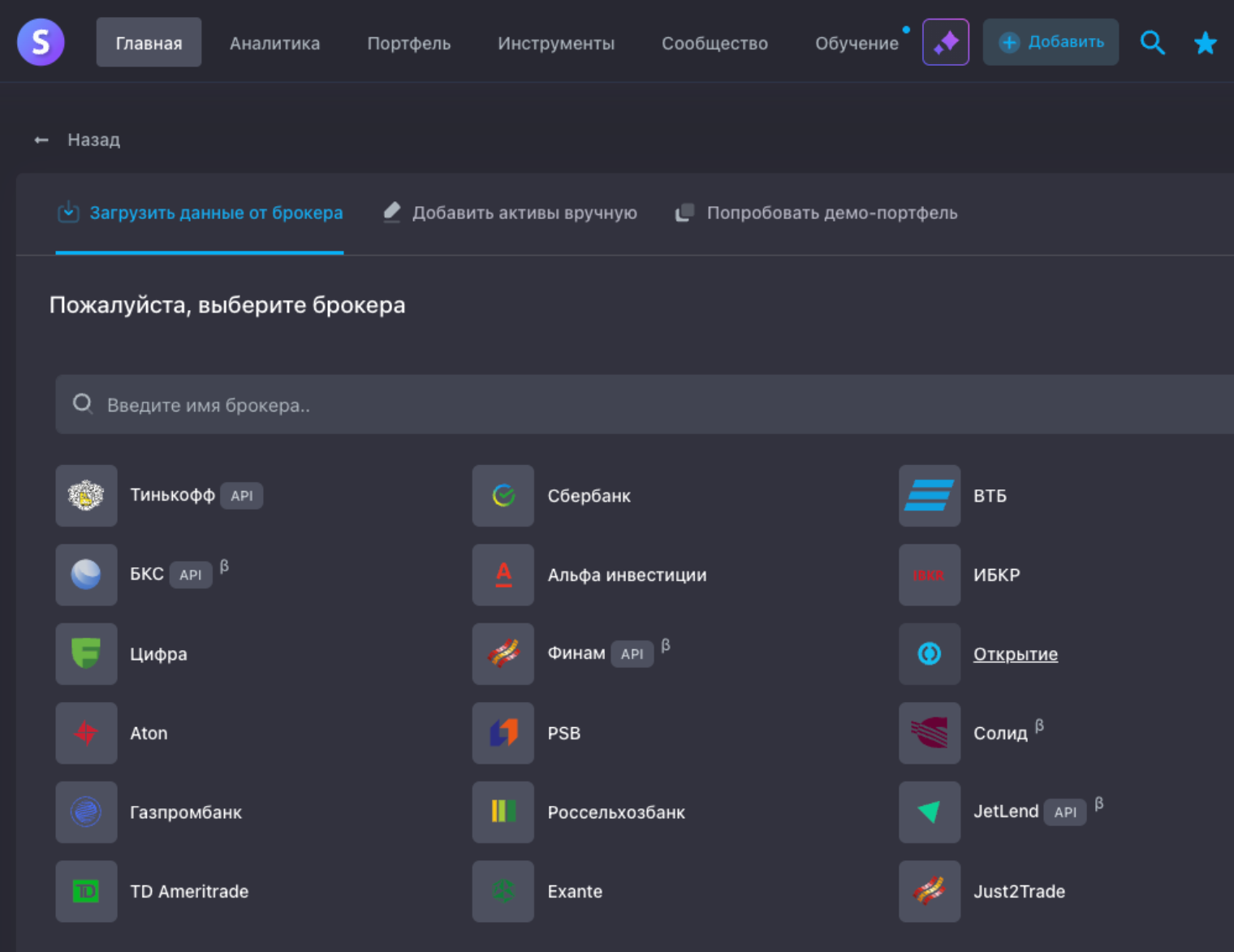Open the Главная tab
Viewport: 1234px width, 952px height.
[x=149, y=43]
